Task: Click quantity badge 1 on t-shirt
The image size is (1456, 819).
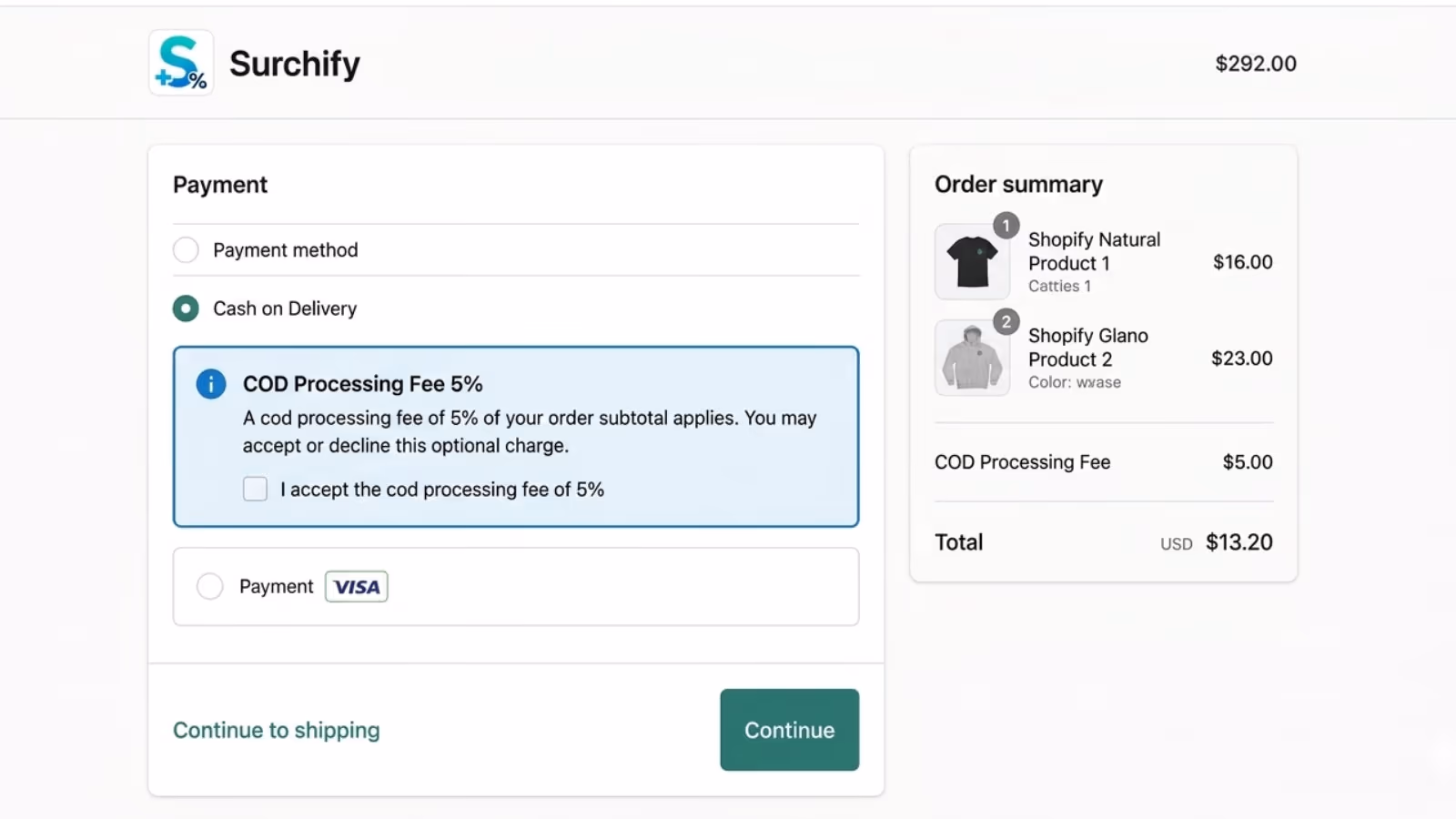Action: (x=1006, y=226)
